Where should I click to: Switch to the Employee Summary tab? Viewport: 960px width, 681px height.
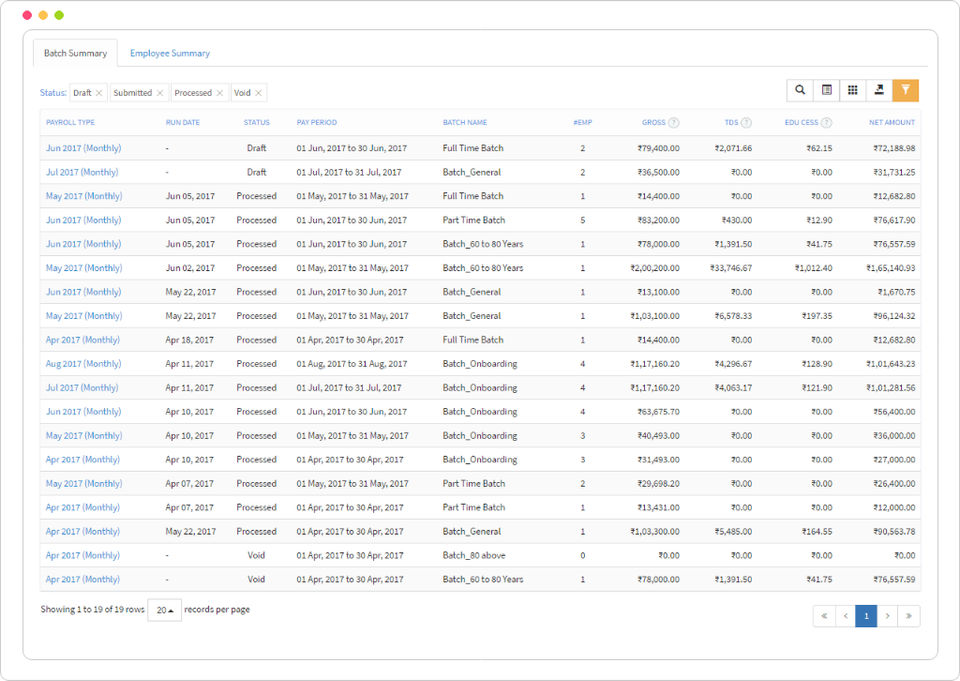[170, 53]
